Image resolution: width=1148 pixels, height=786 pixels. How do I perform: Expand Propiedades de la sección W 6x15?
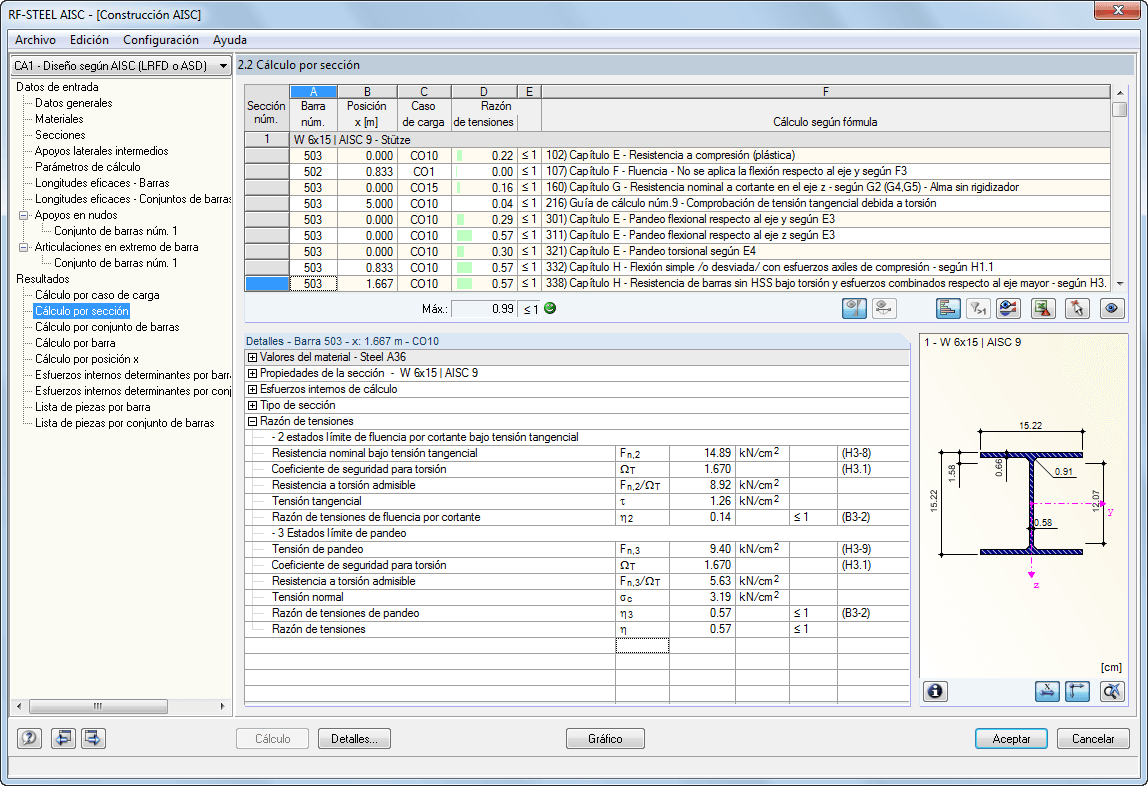(252, 373)
